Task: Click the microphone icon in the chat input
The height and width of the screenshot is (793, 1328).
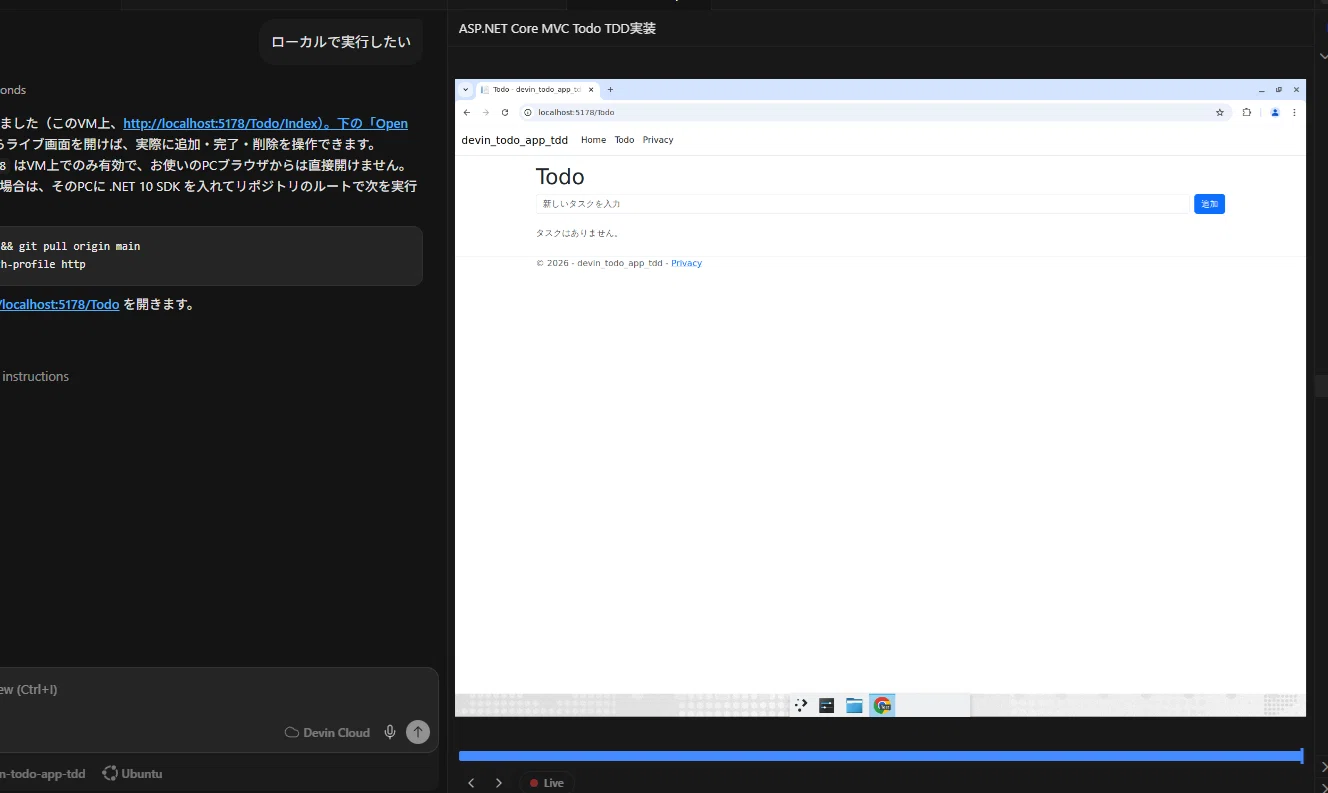Action: tap(390, 732)
